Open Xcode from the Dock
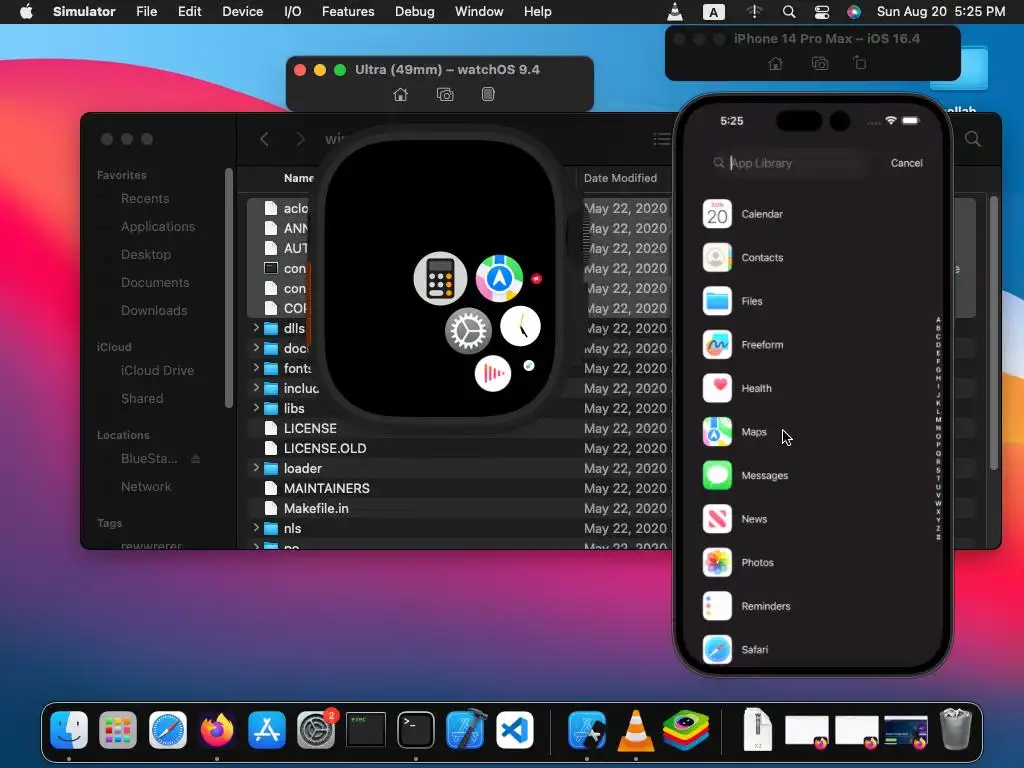1024x768 pixels. 466,729
